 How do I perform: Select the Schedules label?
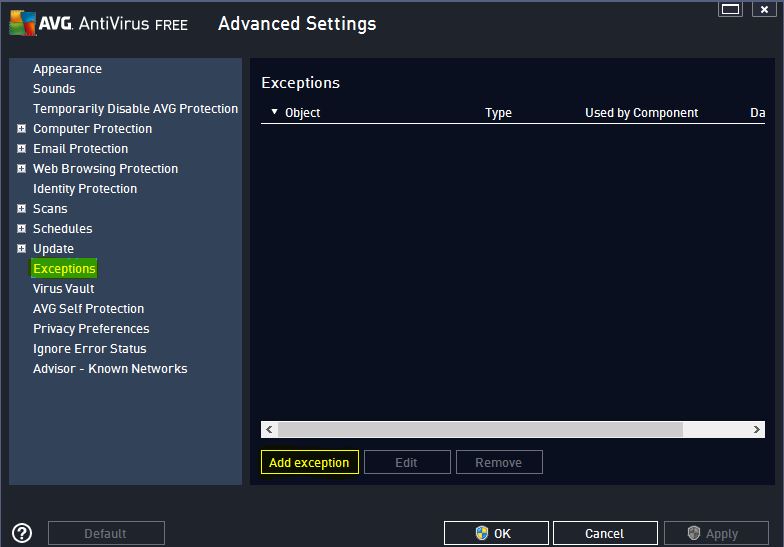pos(62,228)
